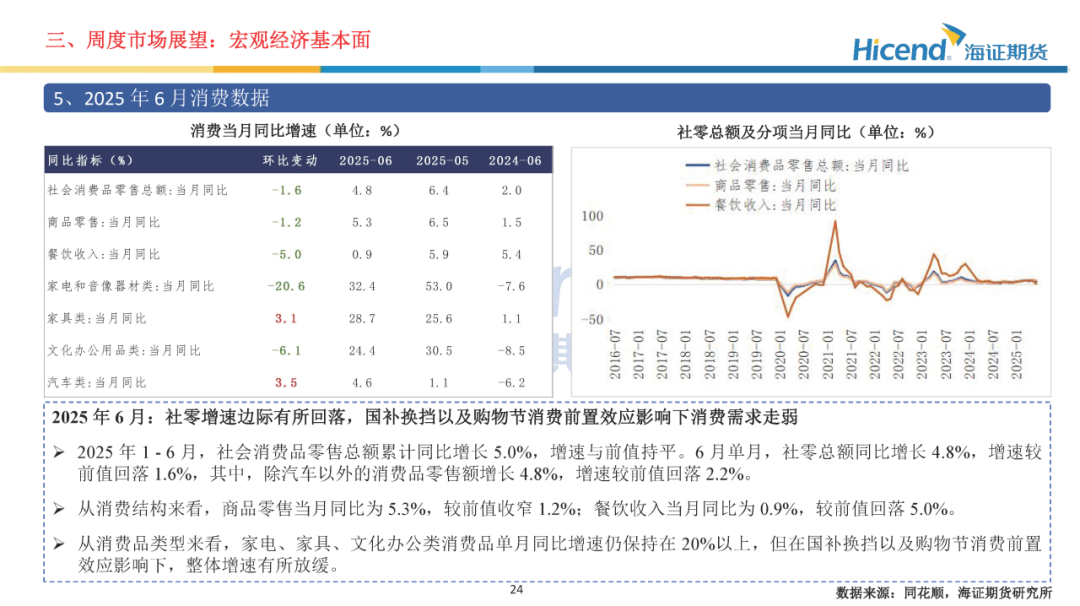Click the -1.6 change value for 社会消费品零售总额
Image resolution: width=1080 pixels, height=606 pixels.
click(287, 191)
